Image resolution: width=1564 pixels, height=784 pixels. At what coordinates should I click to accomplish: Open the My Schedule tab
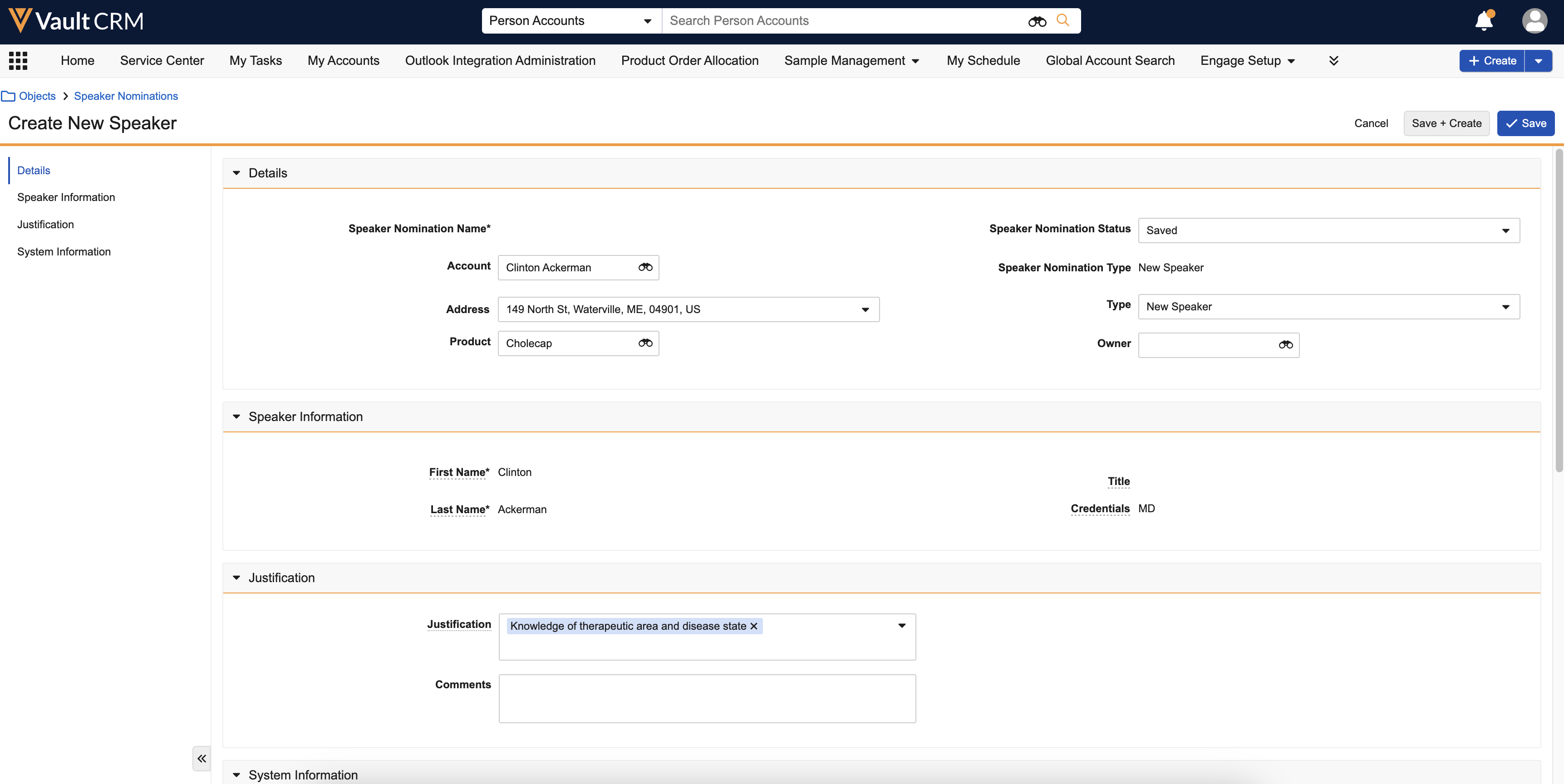coord(983,61)
